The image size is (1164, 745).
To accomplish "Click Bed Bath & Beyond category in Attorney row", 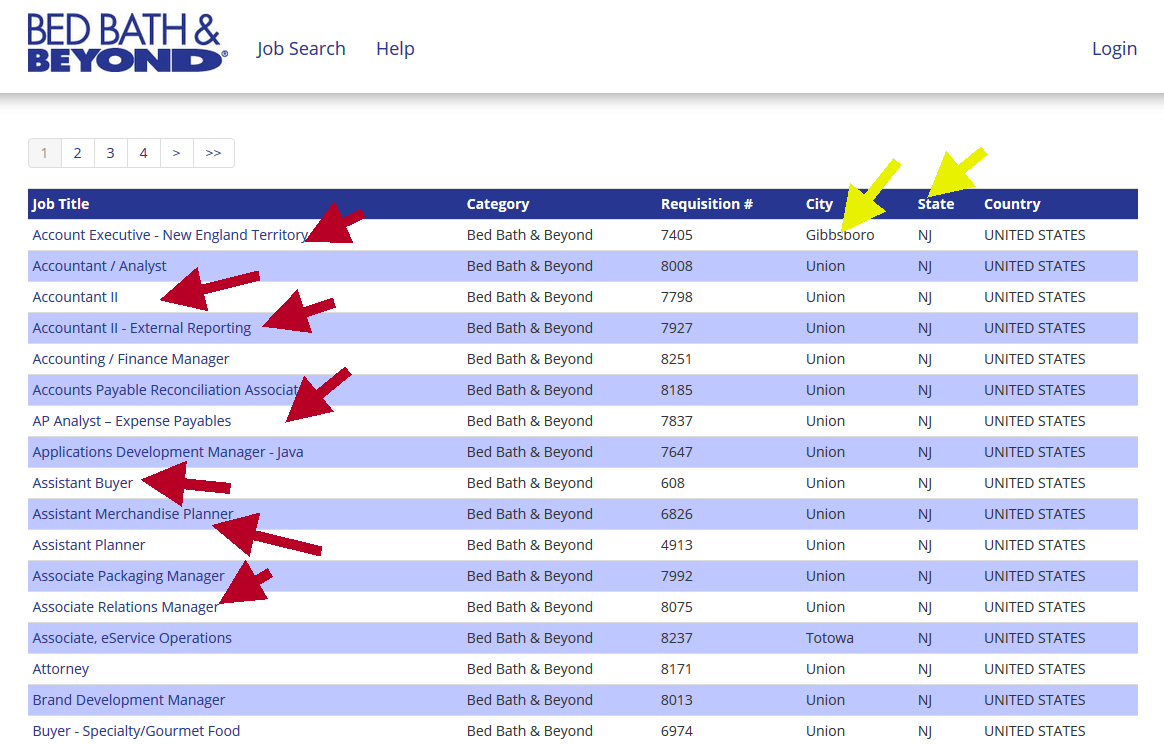I will pos(529,669).
